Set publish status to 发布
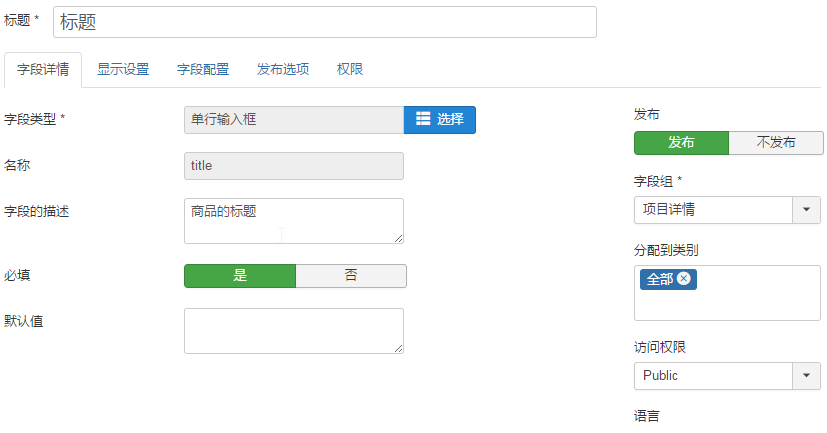Viewport: 827px width, 433px height. (681, 143)
